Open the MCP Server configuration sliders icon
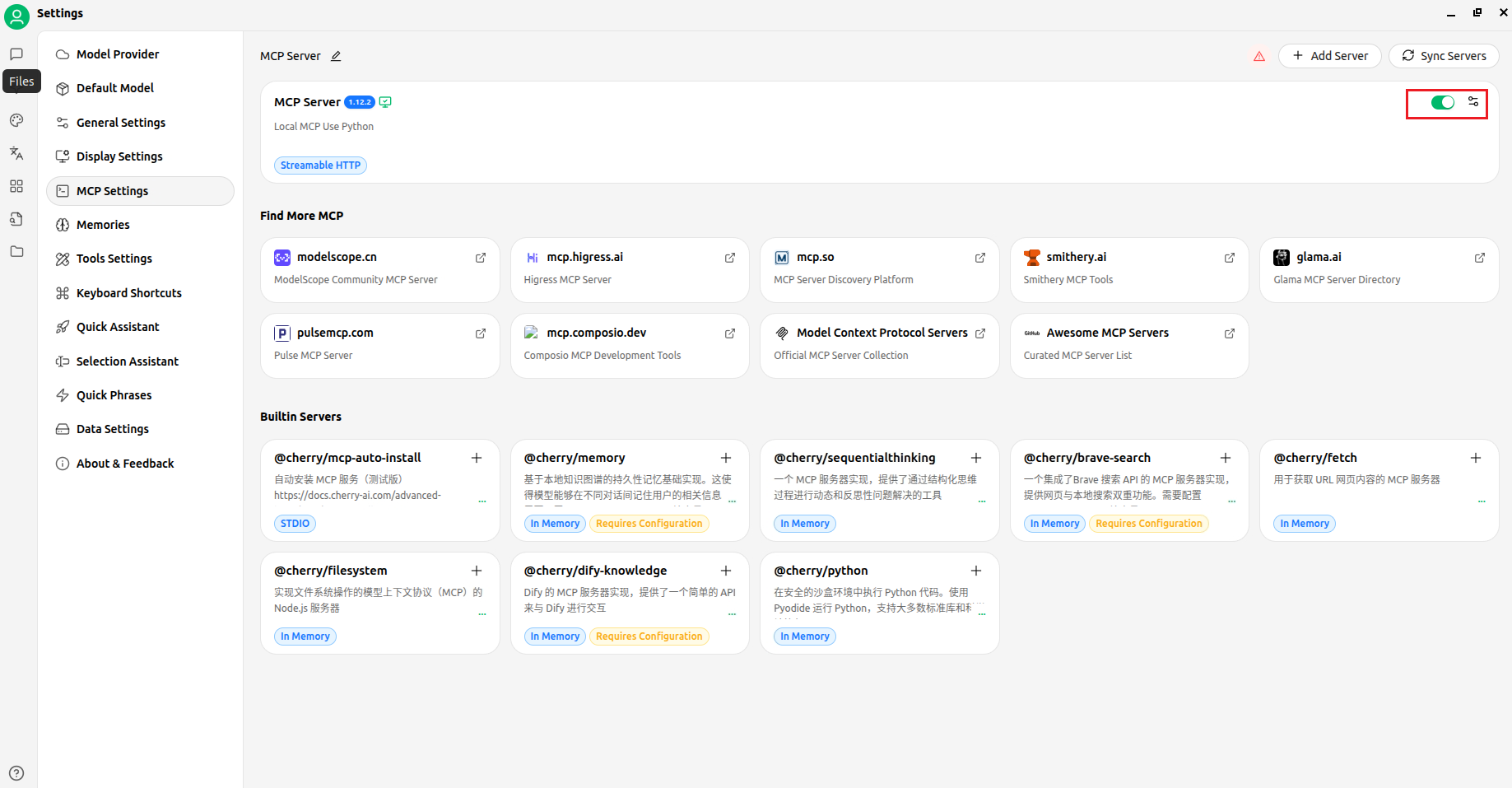The height and width of the screenshot is (788, 1512). [1473, 102]
